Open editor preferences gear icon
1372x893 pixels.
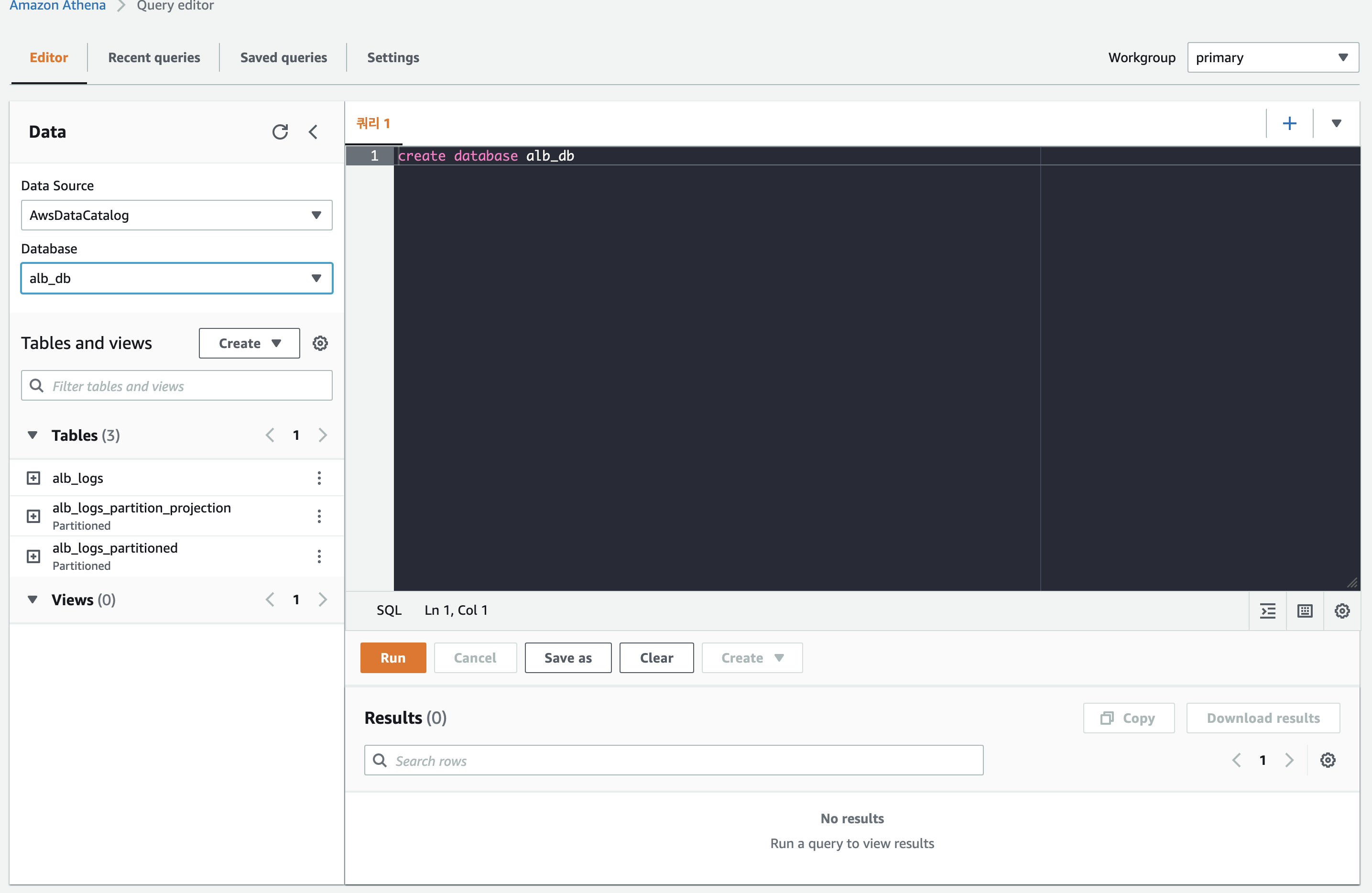[x=1341, y=611]
